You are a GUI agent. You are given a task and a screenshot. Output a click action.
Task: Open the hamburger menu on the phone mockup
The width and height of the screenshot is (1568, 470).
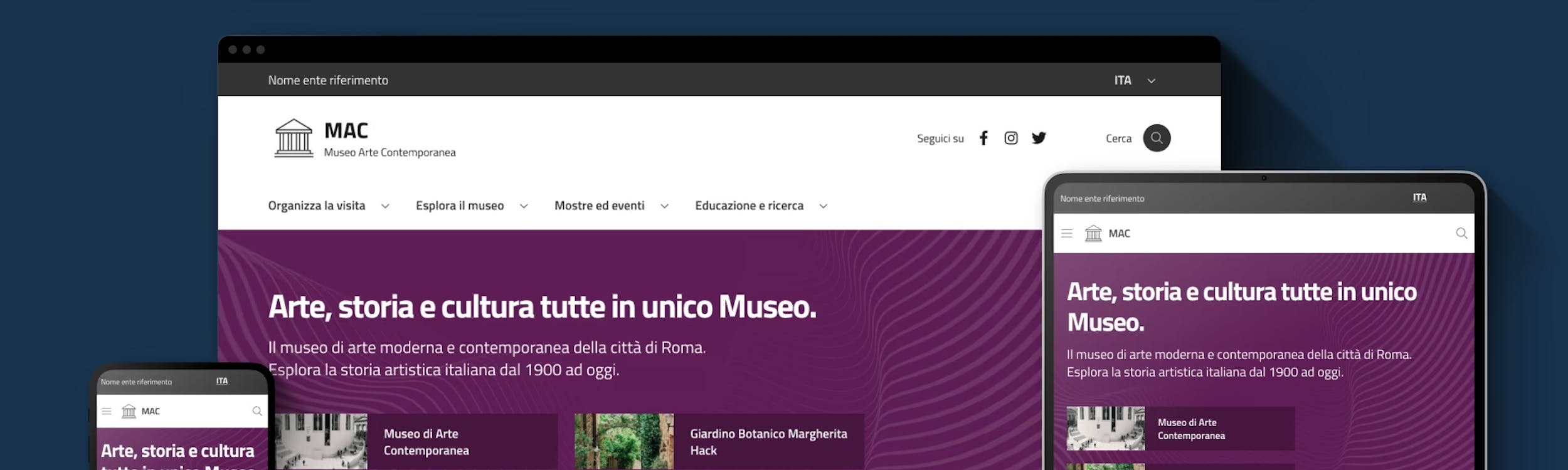point(107,411)
